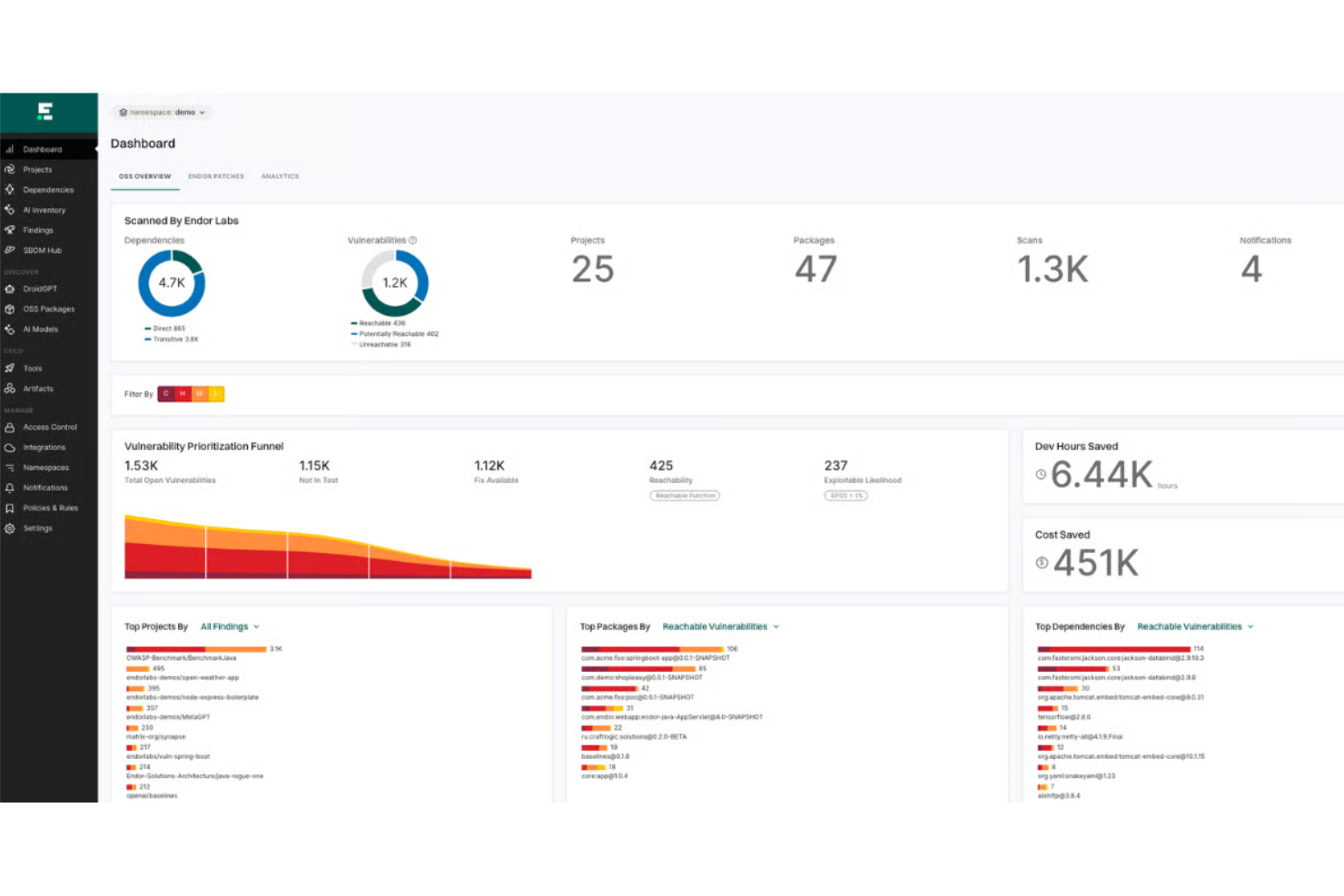The height and width of the screenshot is (896, 1344).
Task: Click the Projects count 25
Action: pyautogui.click(x=593, y=270)
